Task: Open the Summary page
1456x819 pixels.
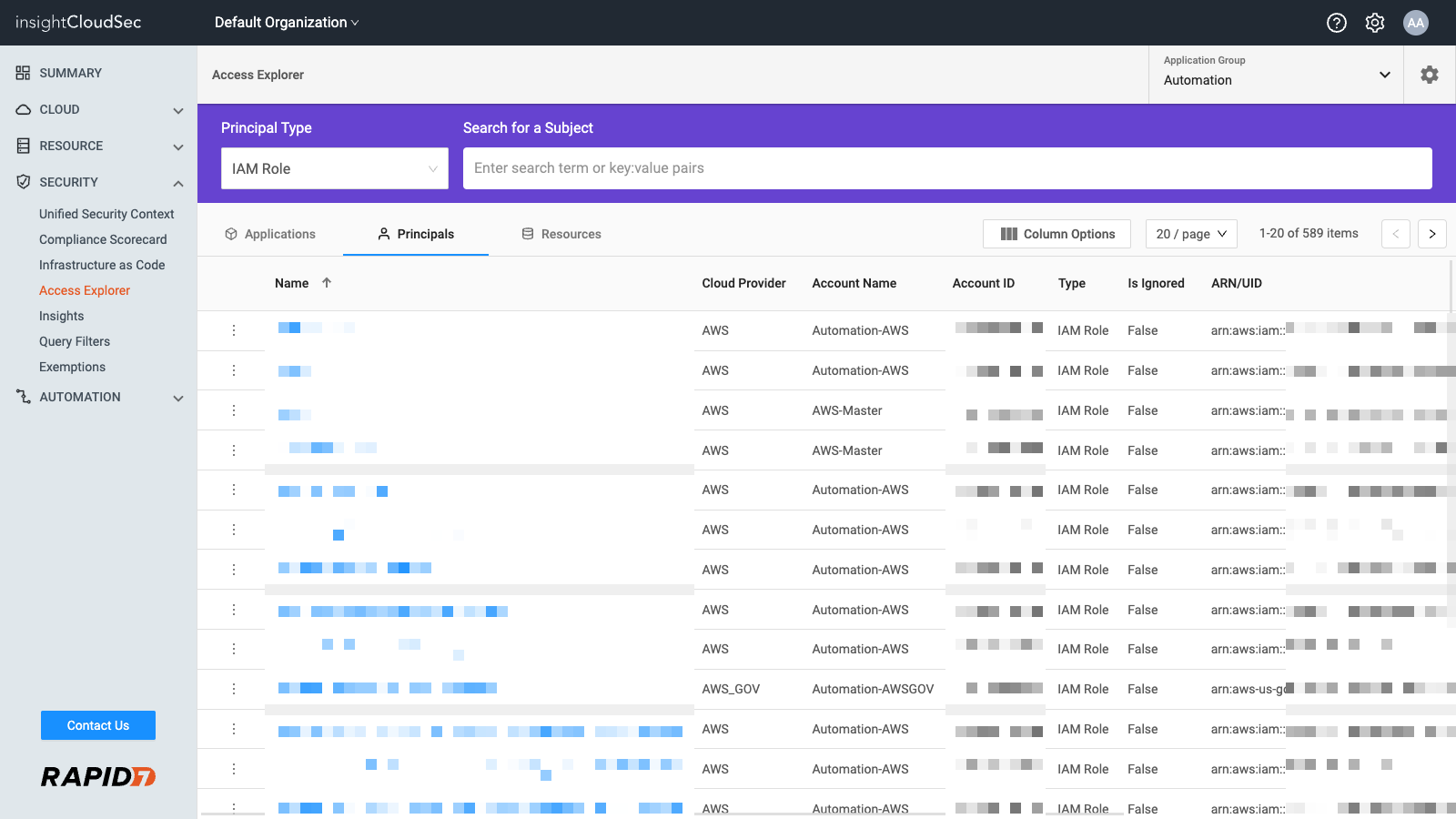Action: coord(70,73)
